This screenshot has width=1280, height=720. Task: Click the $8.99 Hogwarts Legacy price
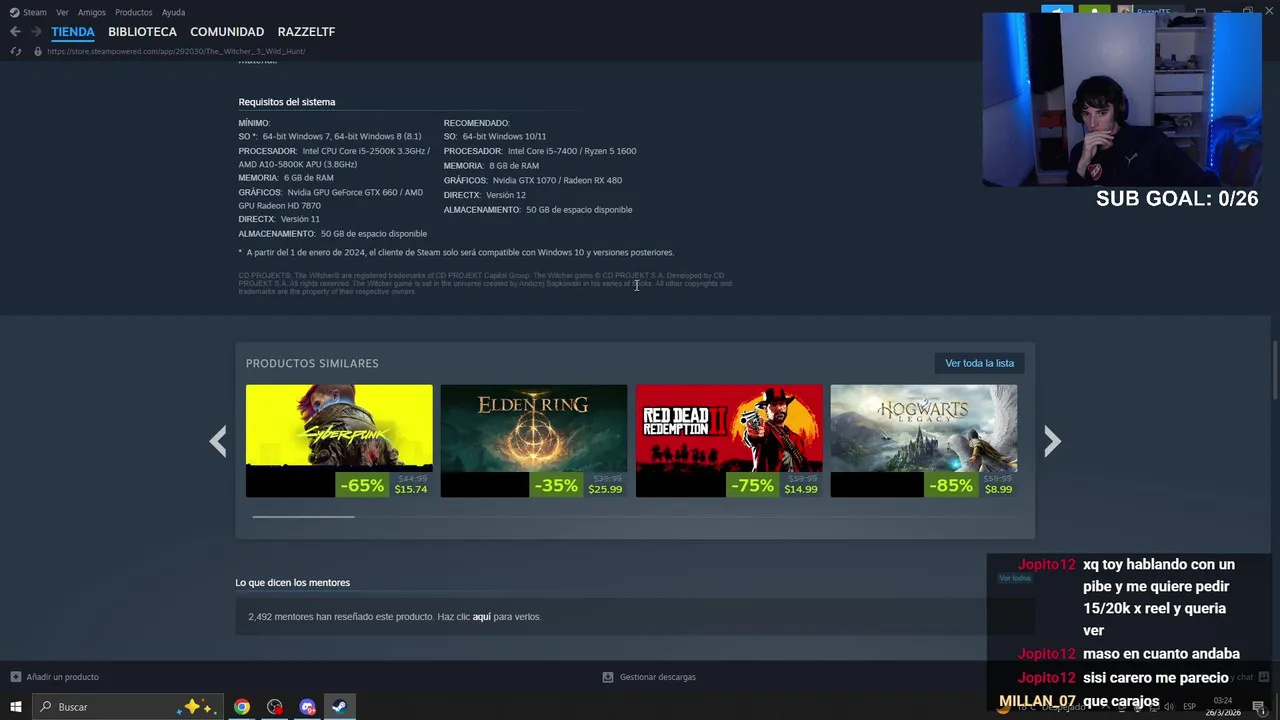click(998, 489)
